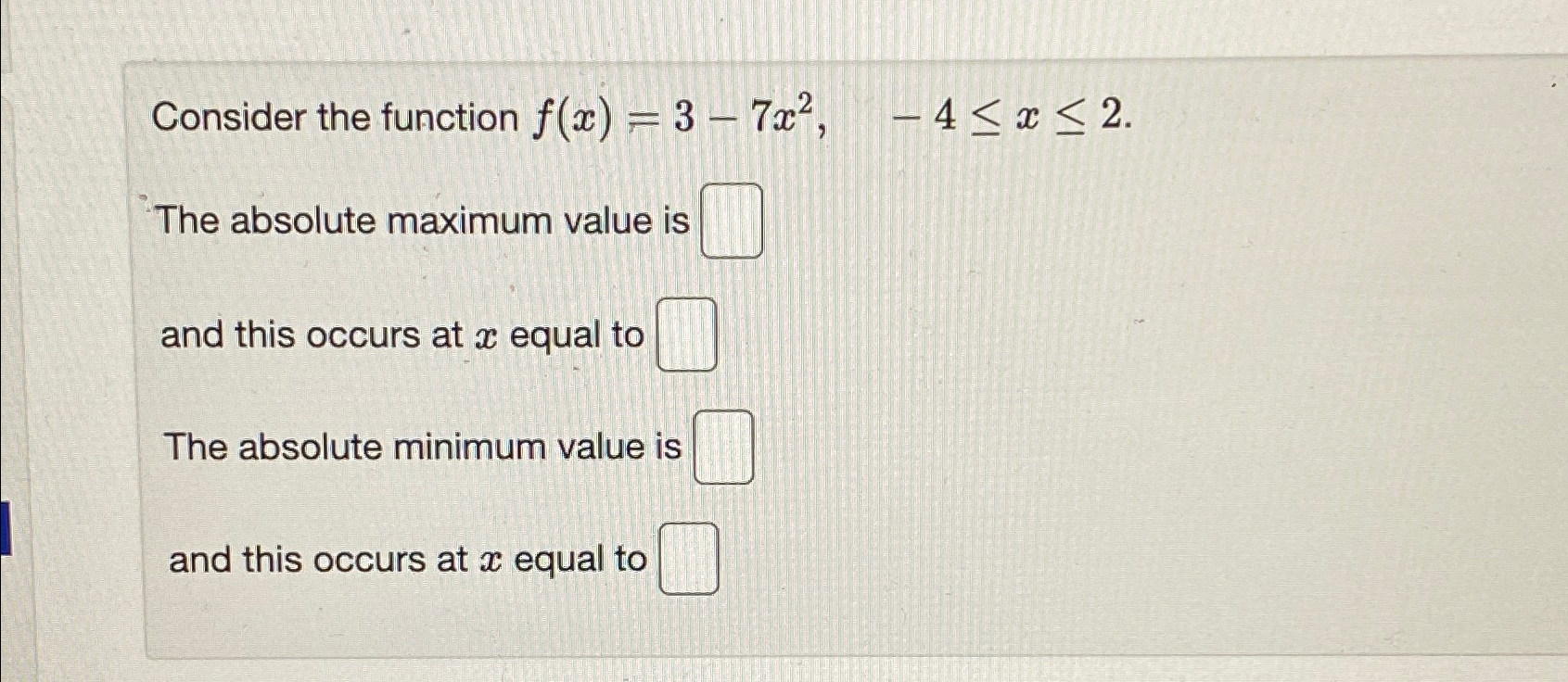Click the absolute maximum value input box
This screenshot has width=1568, height=682.
[x=732, y=220]
